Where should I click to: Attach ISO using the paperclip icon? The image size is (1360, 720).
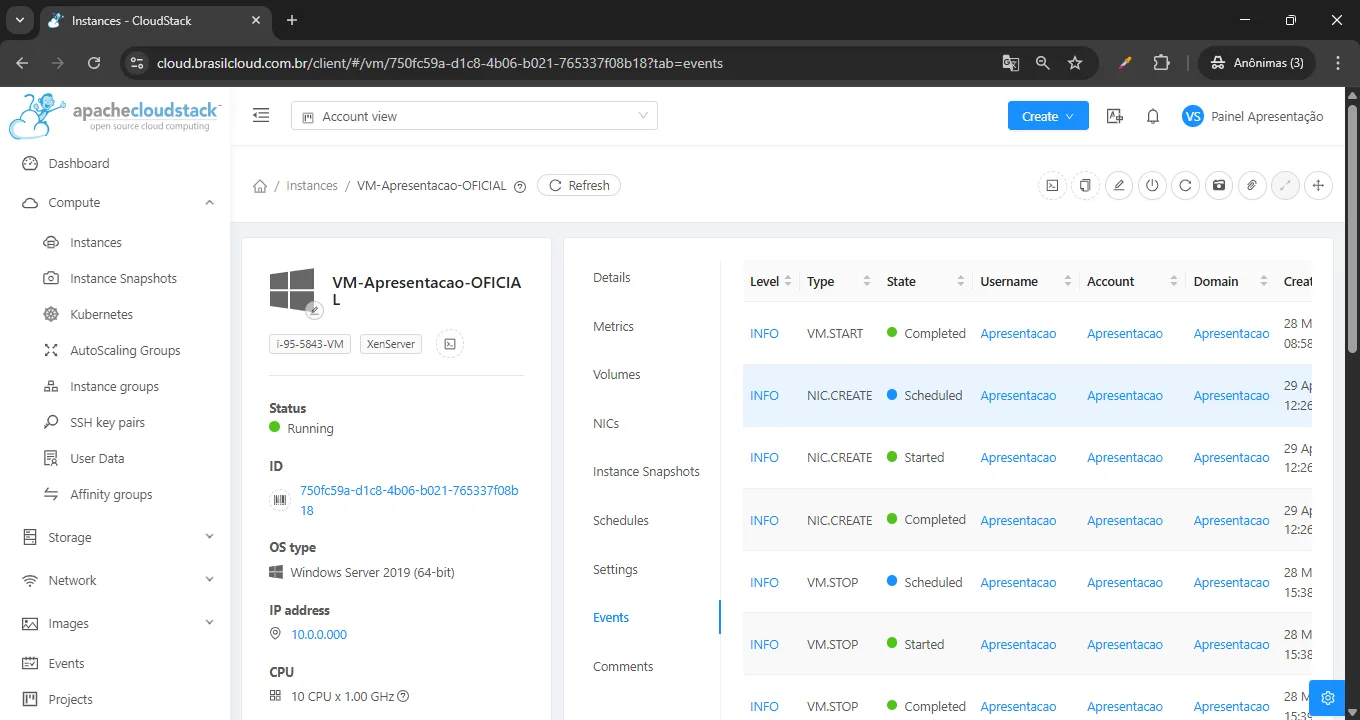1252,185
